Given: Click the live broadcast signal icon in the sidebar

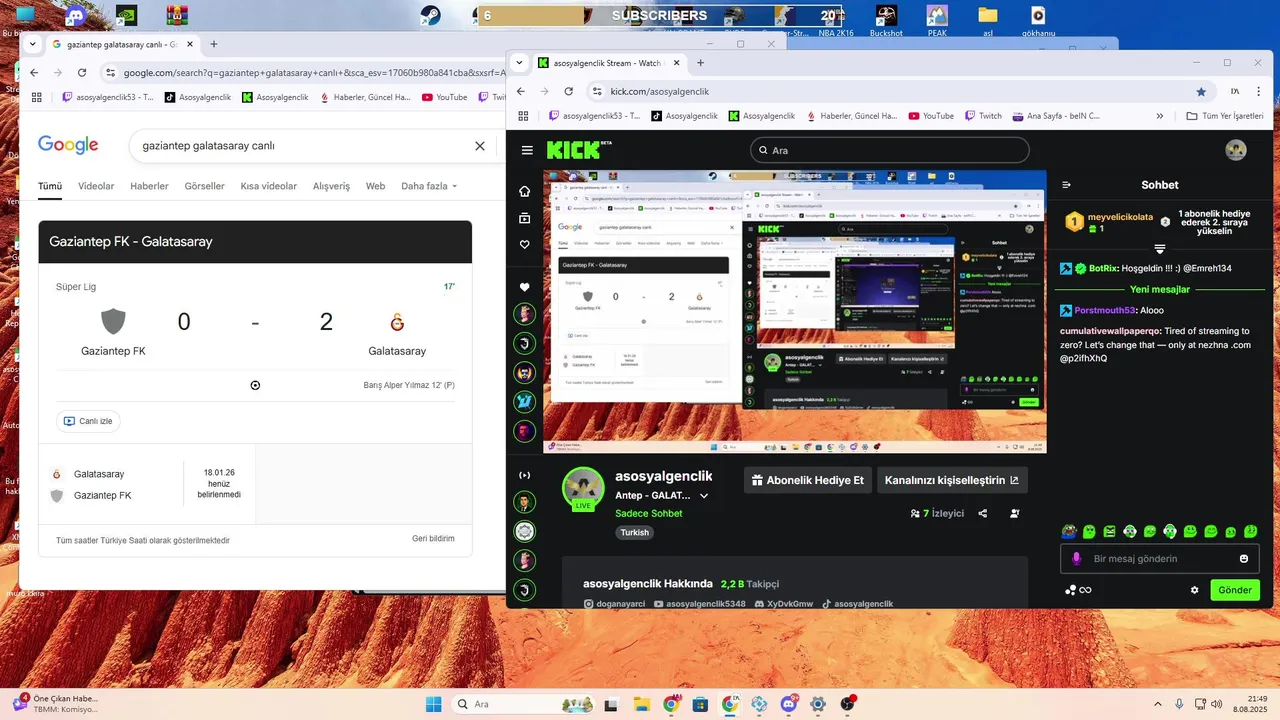Looking at the screenshot, I should coord(524,475).
